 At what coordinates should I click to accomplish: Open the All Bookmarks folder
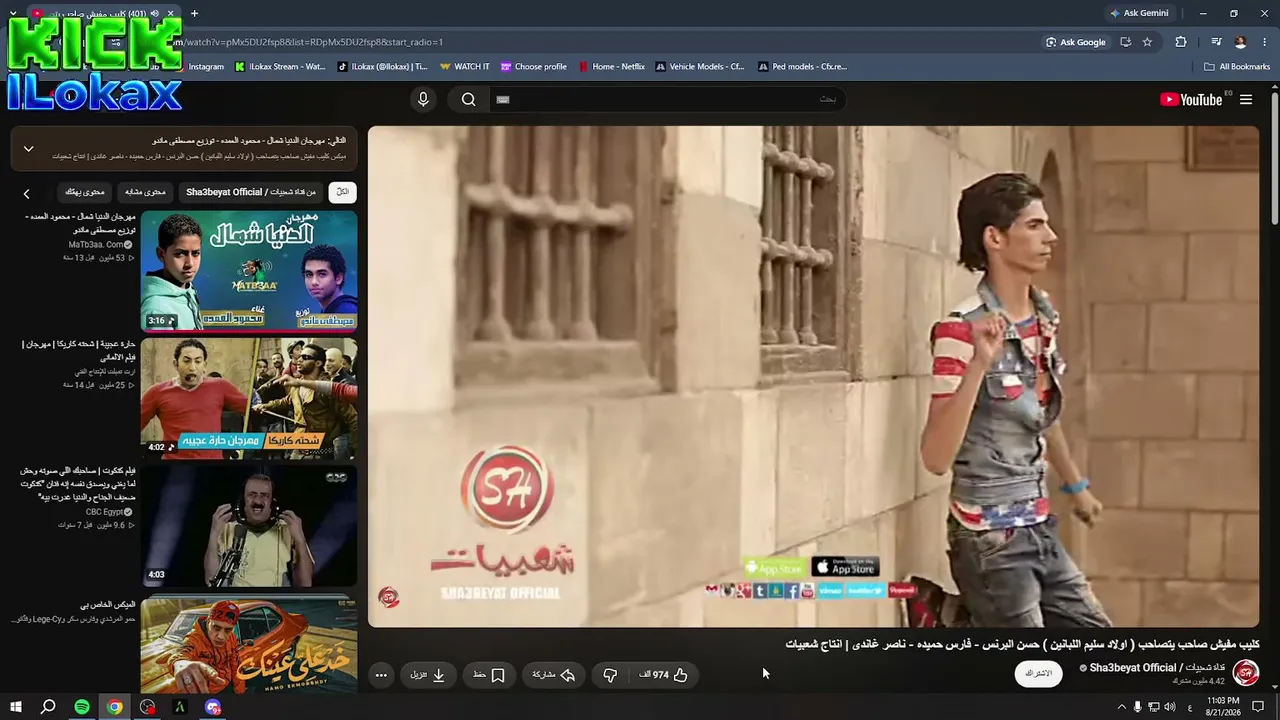click(1237, 67)
